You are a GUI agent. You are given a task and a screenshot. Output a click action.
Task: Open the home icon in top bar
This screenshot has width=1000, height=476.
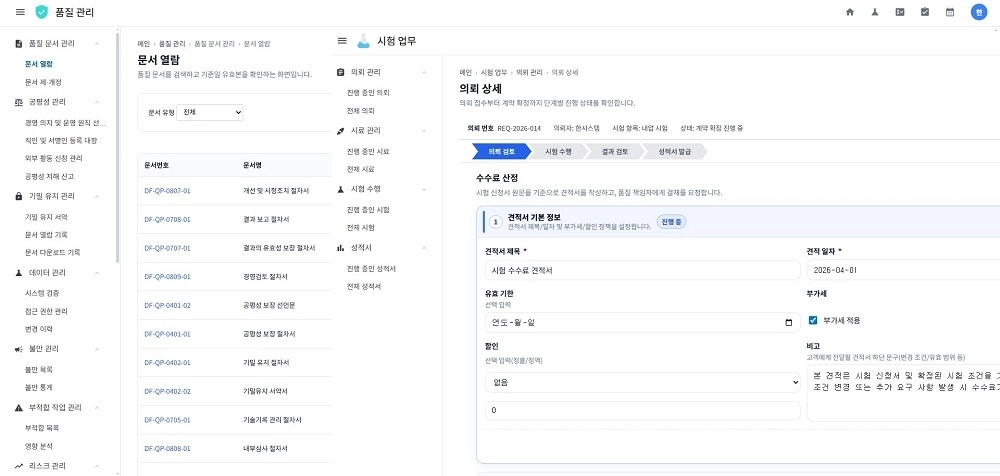[849, 12]
